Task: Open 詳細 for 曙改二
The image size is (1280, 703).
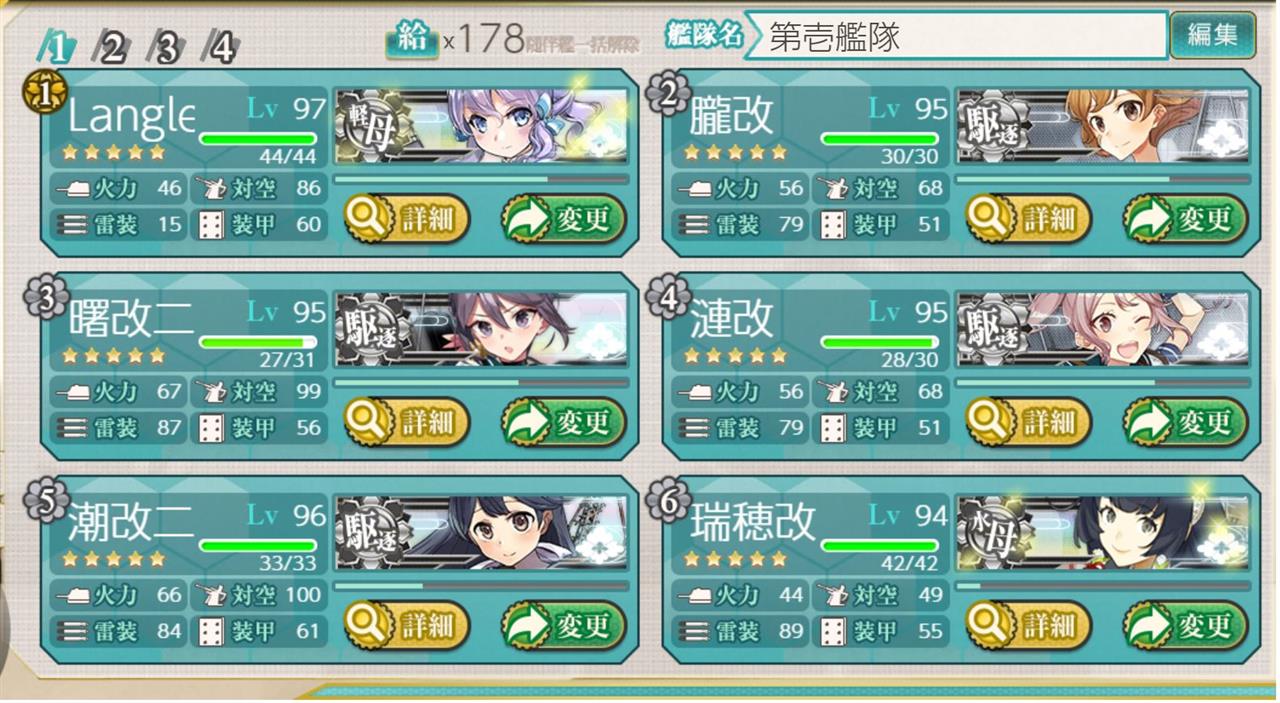Action: (406, 422)
